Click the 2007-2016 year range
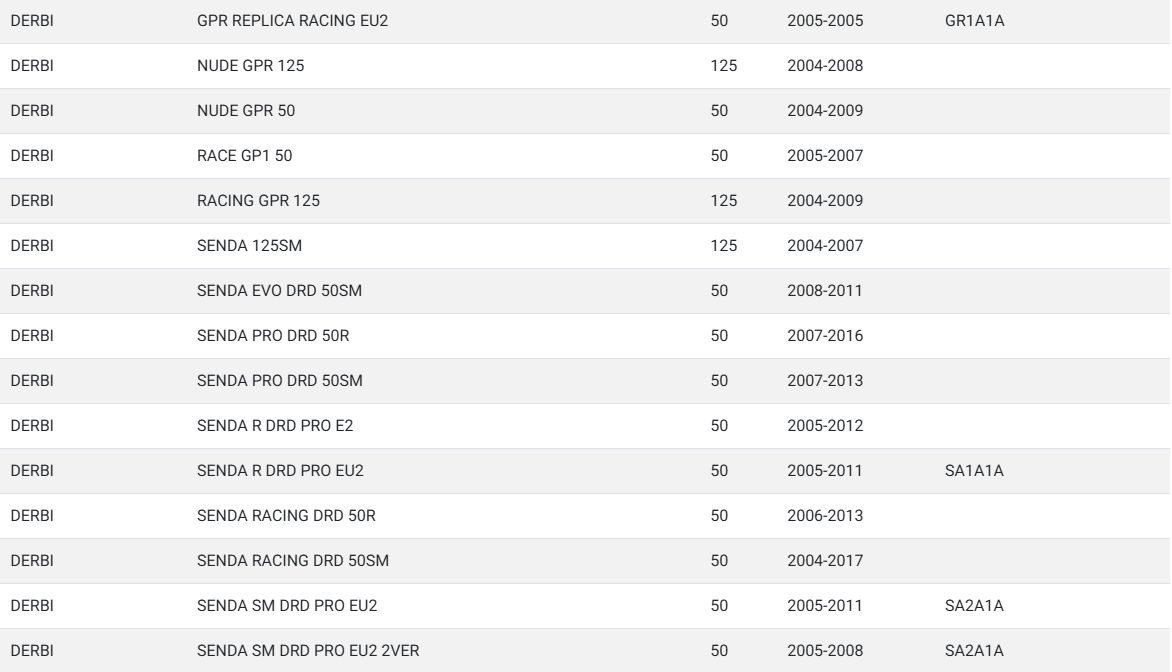 824,336
